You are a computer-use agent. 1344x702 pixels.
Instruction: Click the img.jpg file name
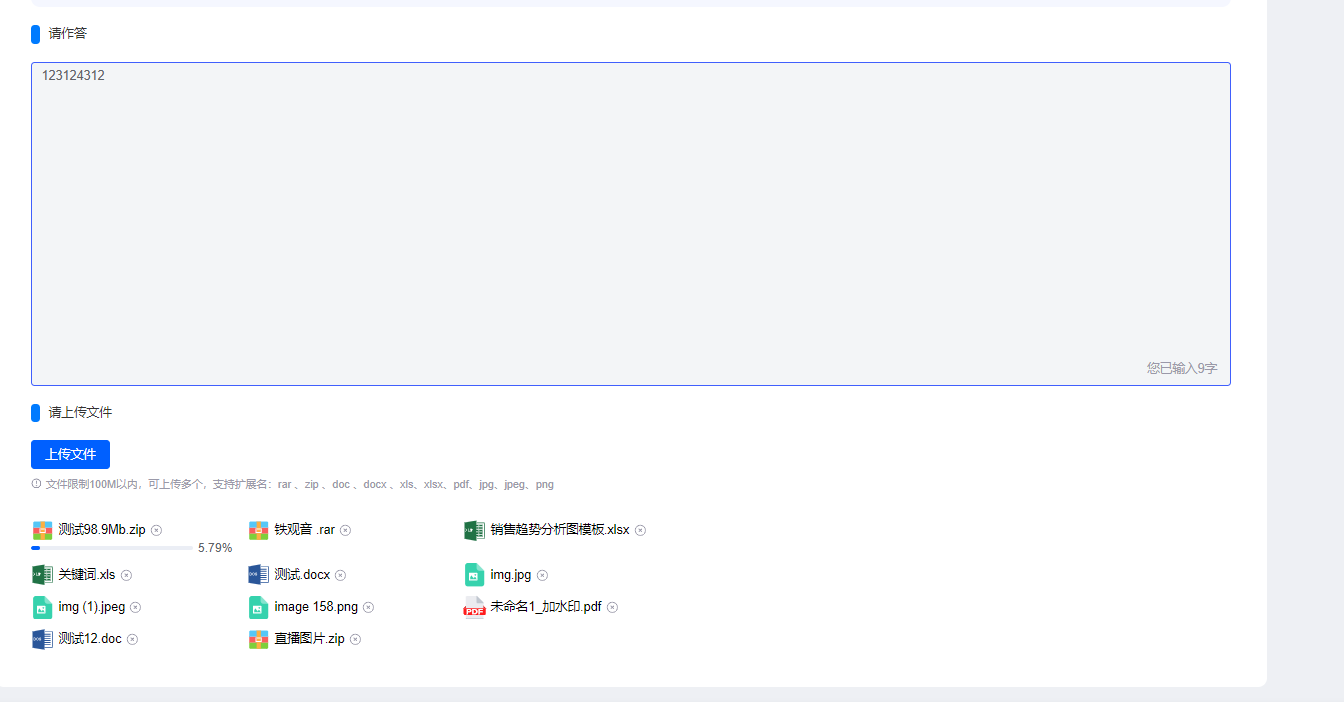tap(511, 575)
